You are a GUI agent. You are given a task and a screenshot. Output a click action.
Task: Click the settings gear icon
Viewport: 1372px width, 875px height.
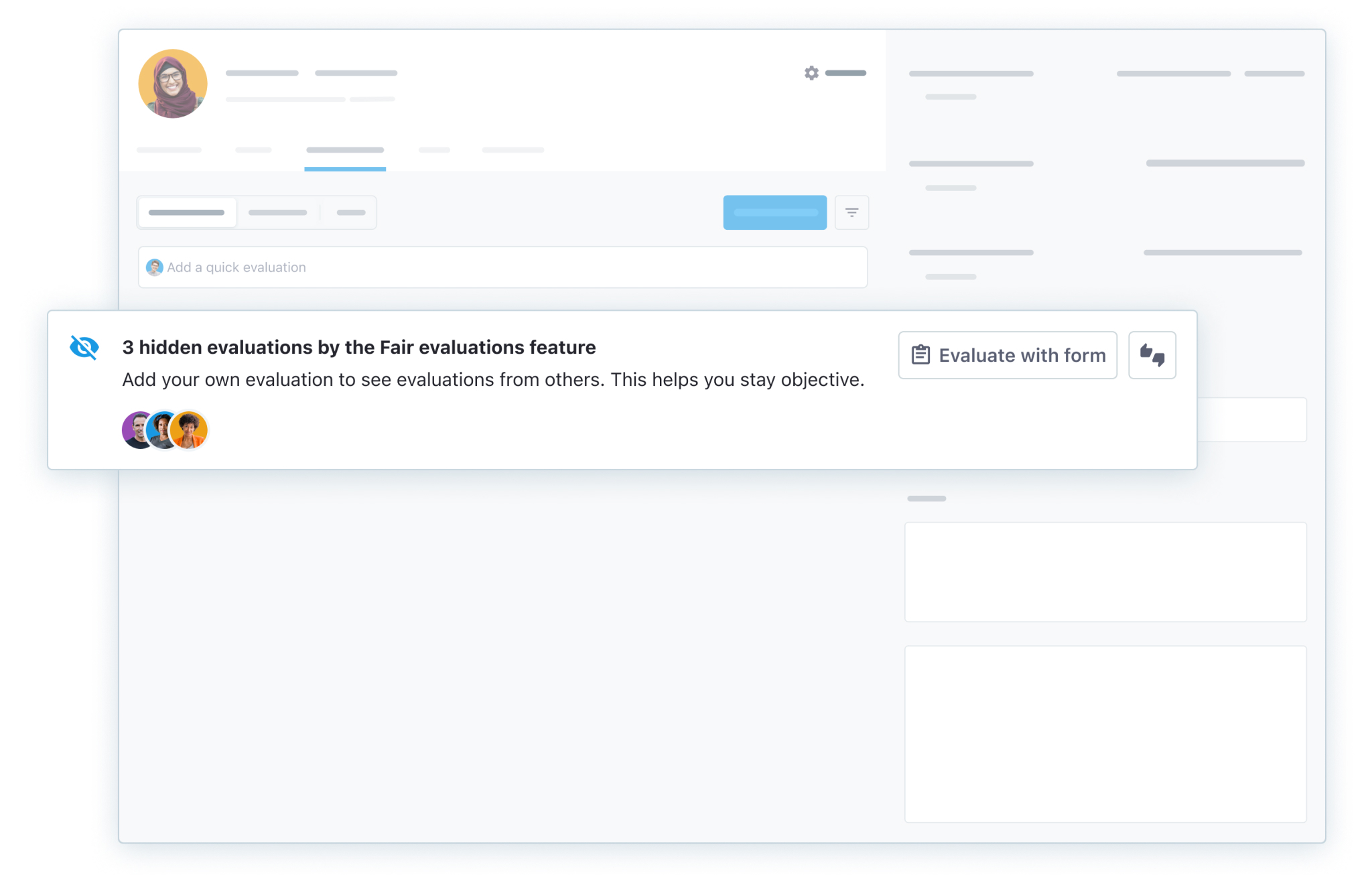click(x=811, y=74)
